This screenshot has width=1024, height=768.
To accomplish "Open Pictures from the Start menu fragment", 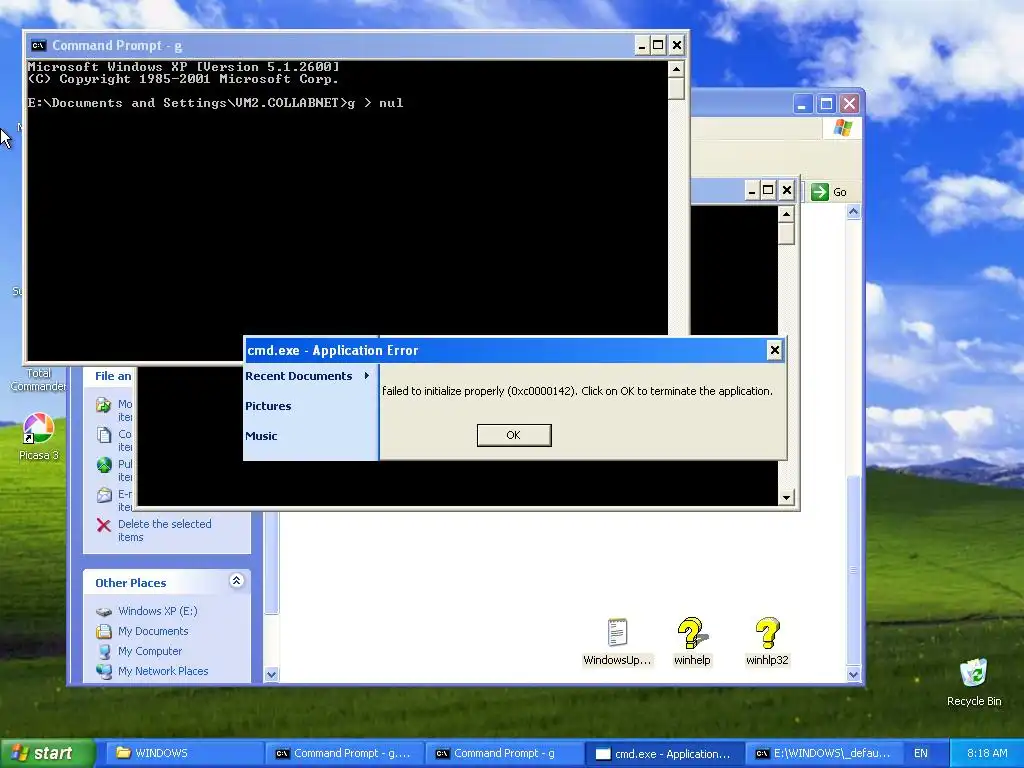I will [268, 406].
